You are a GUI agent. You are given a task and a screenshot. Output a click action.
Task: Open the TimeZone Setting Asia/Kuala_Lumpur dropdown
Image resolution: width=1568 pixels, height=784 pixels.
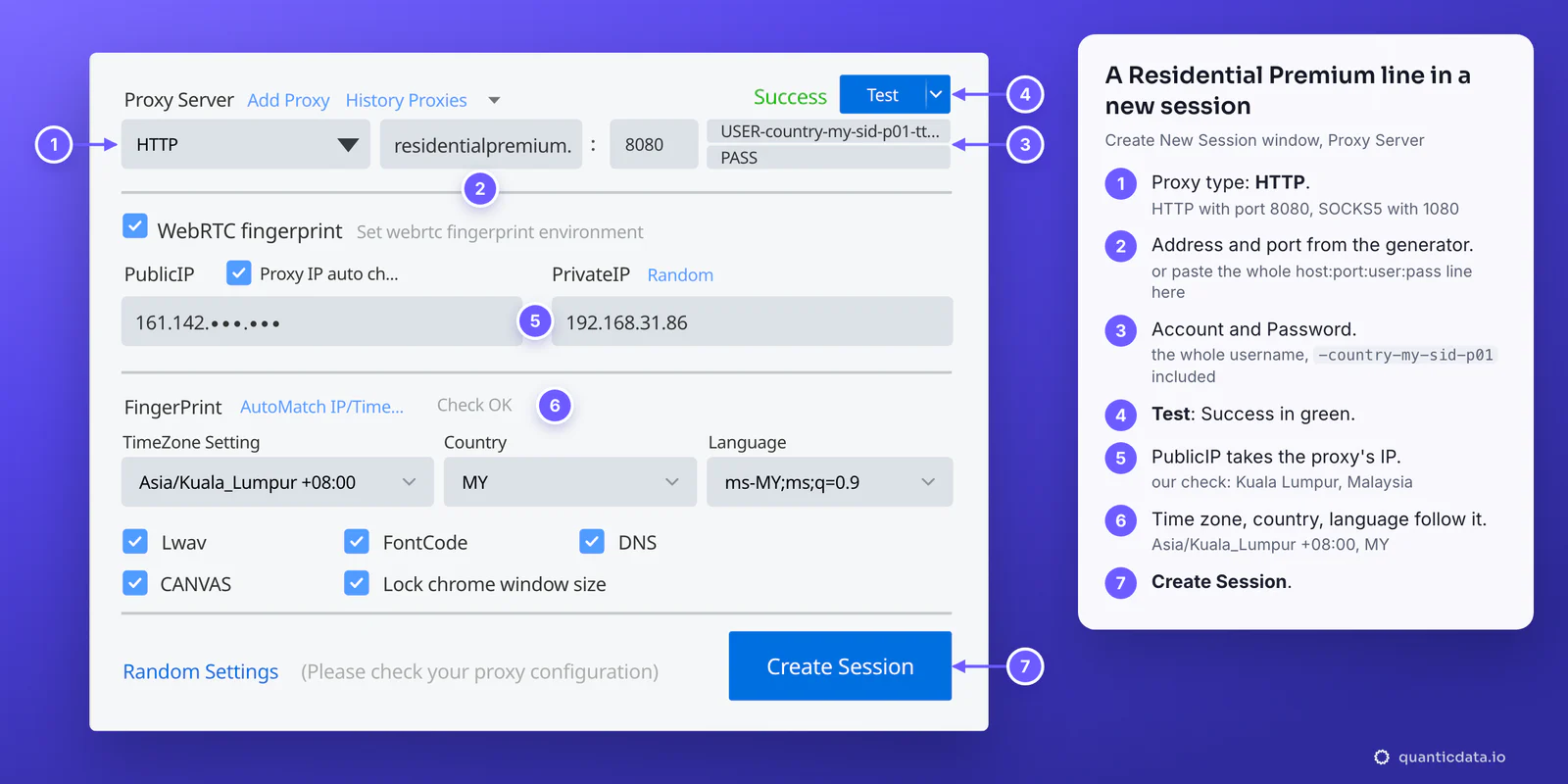[x=277, y=482]
